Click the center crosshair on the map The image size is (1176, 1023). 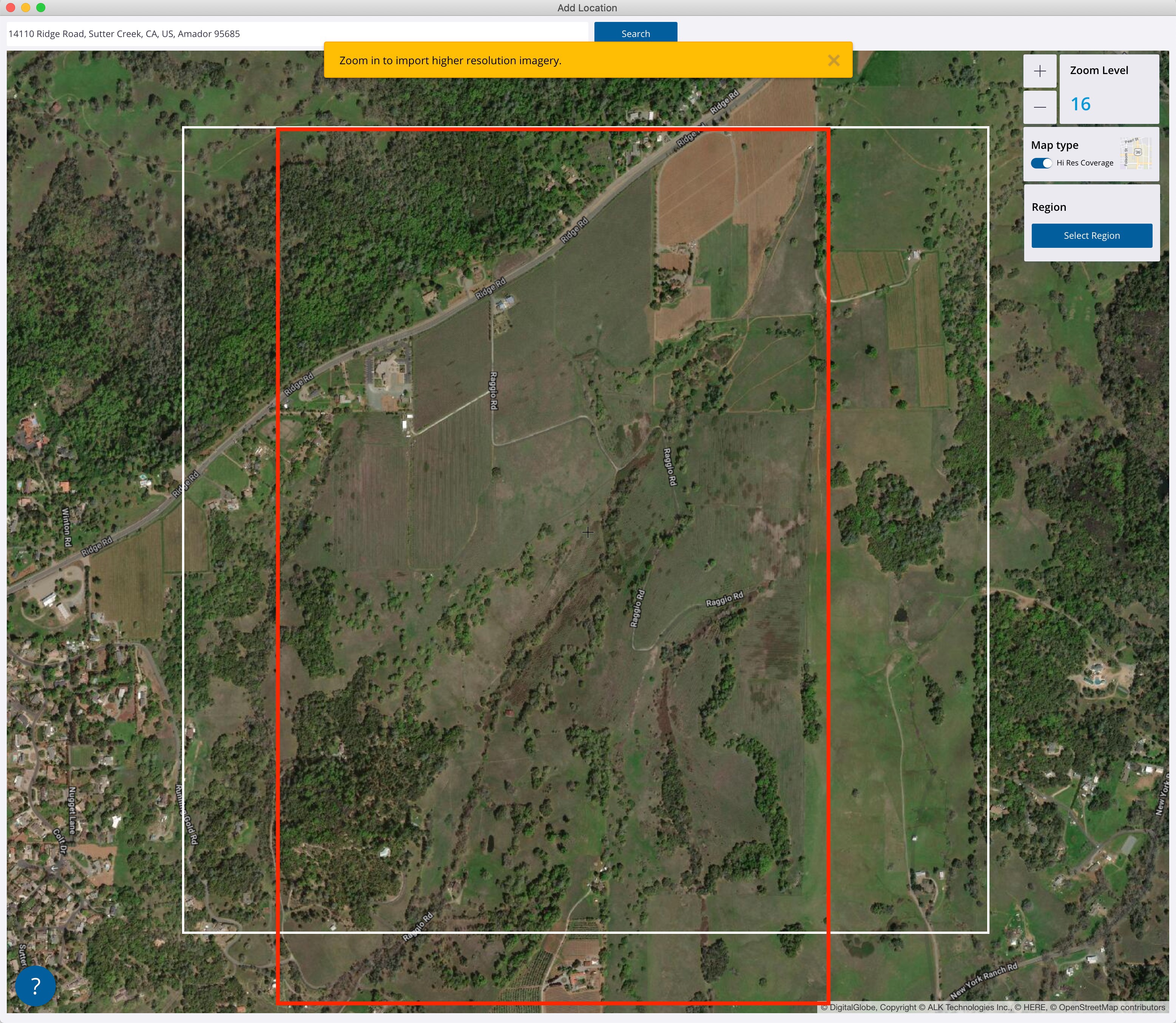pos(588,532)
